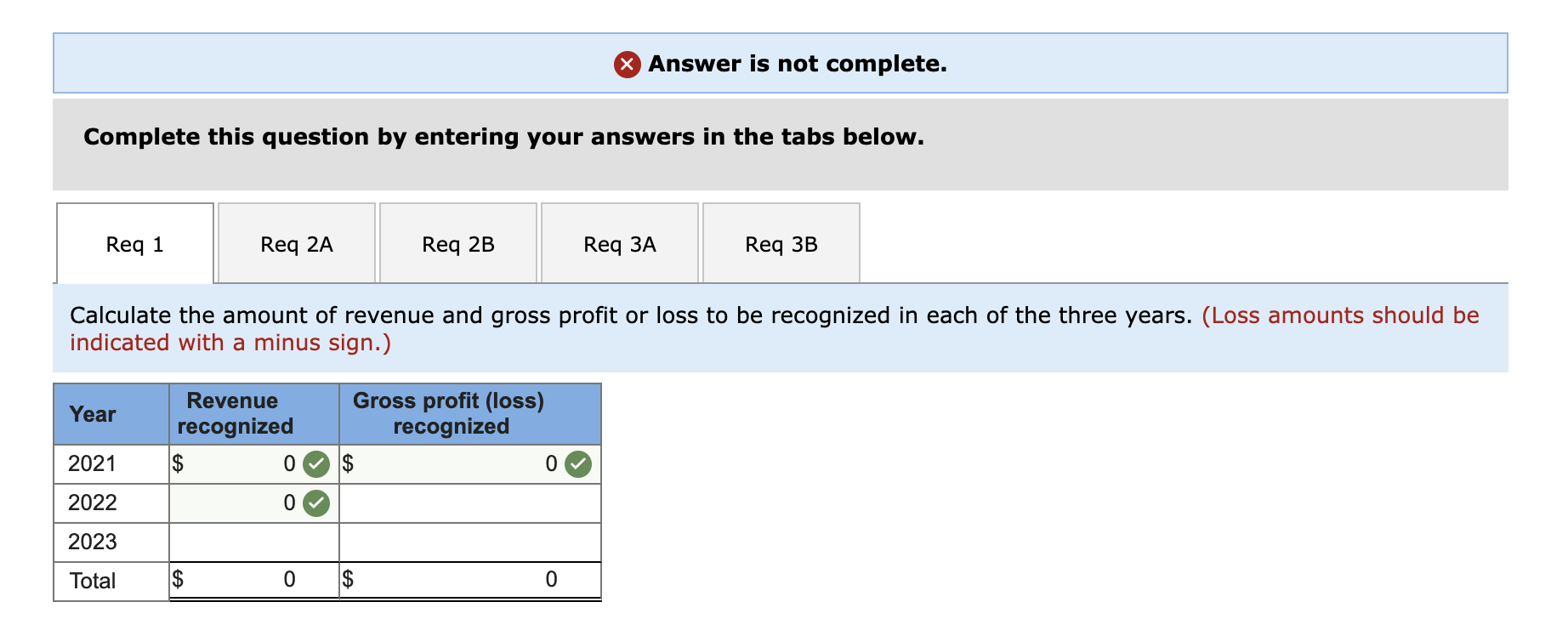Click the green checkmark beside 2022 revenue
This screenshot has width=1568, height=619.
tap(315, 503)
